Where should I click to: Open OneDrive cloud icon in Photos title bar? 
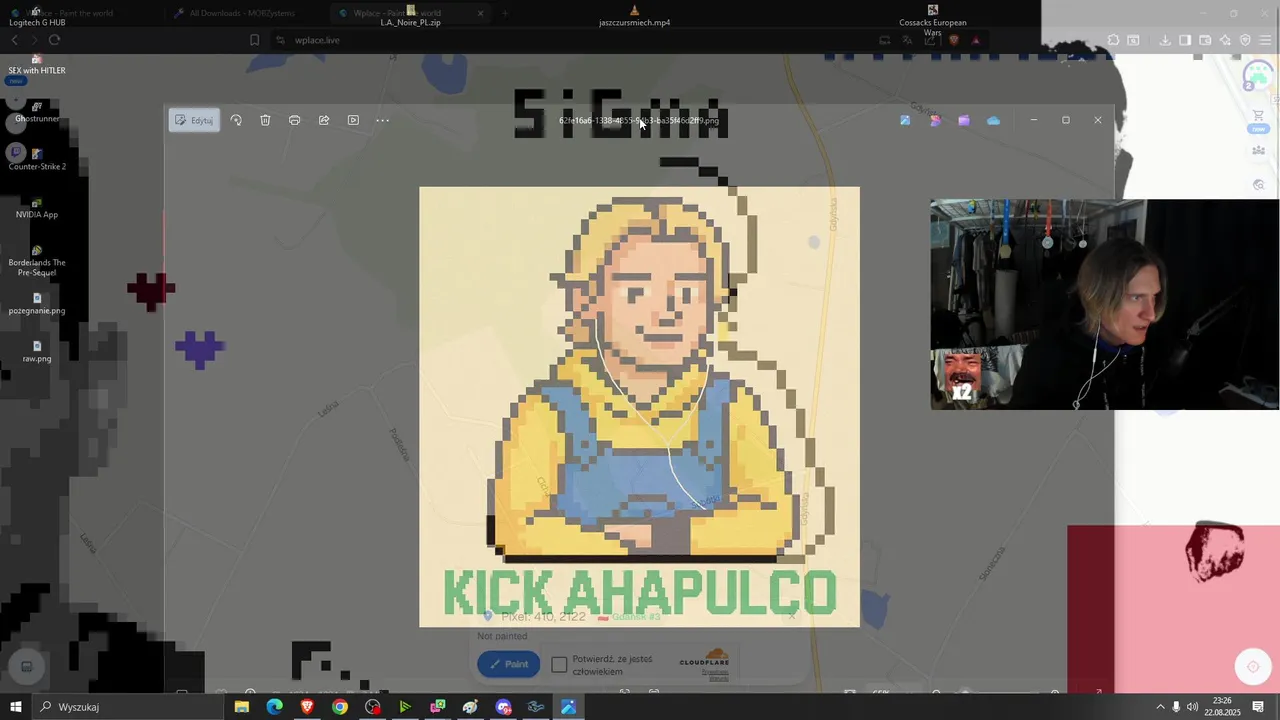coord(993,120)
